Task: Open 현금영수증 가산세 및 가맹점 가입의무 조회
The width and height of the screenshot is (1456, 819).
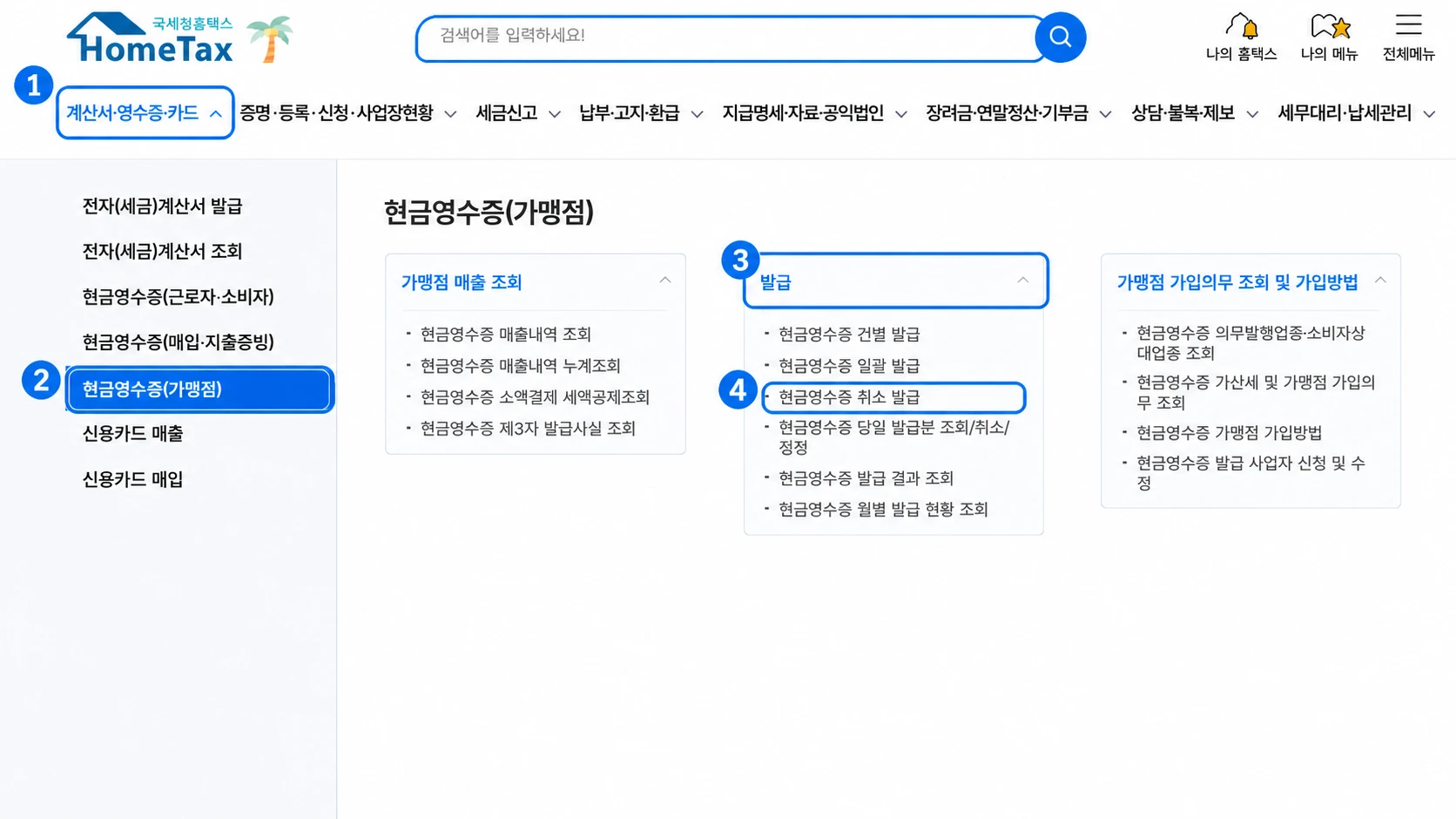Action: (1256, 392)
